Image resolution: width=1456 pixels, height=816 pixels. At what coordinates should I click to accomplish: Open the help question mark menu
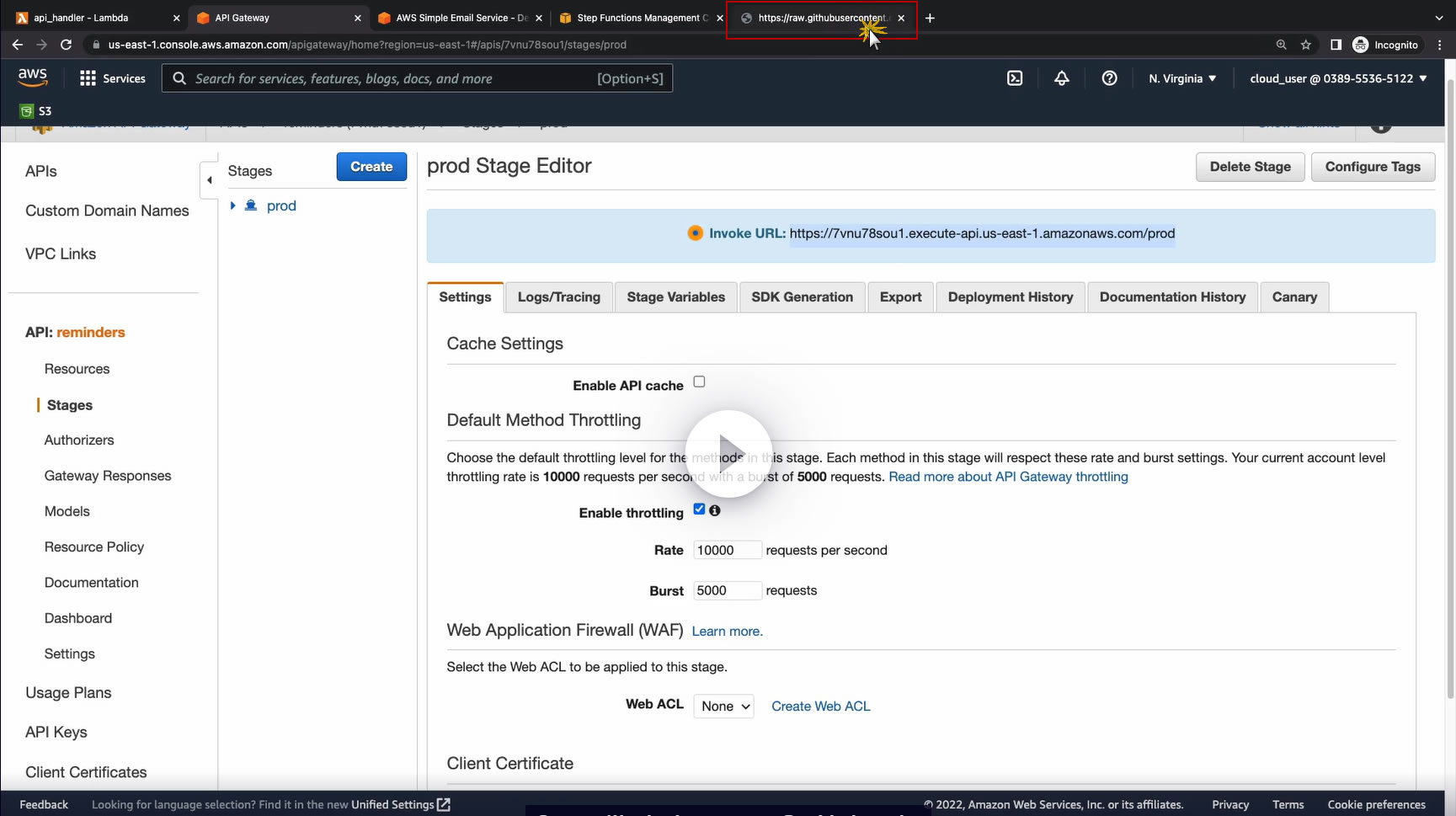(1110, 78)
